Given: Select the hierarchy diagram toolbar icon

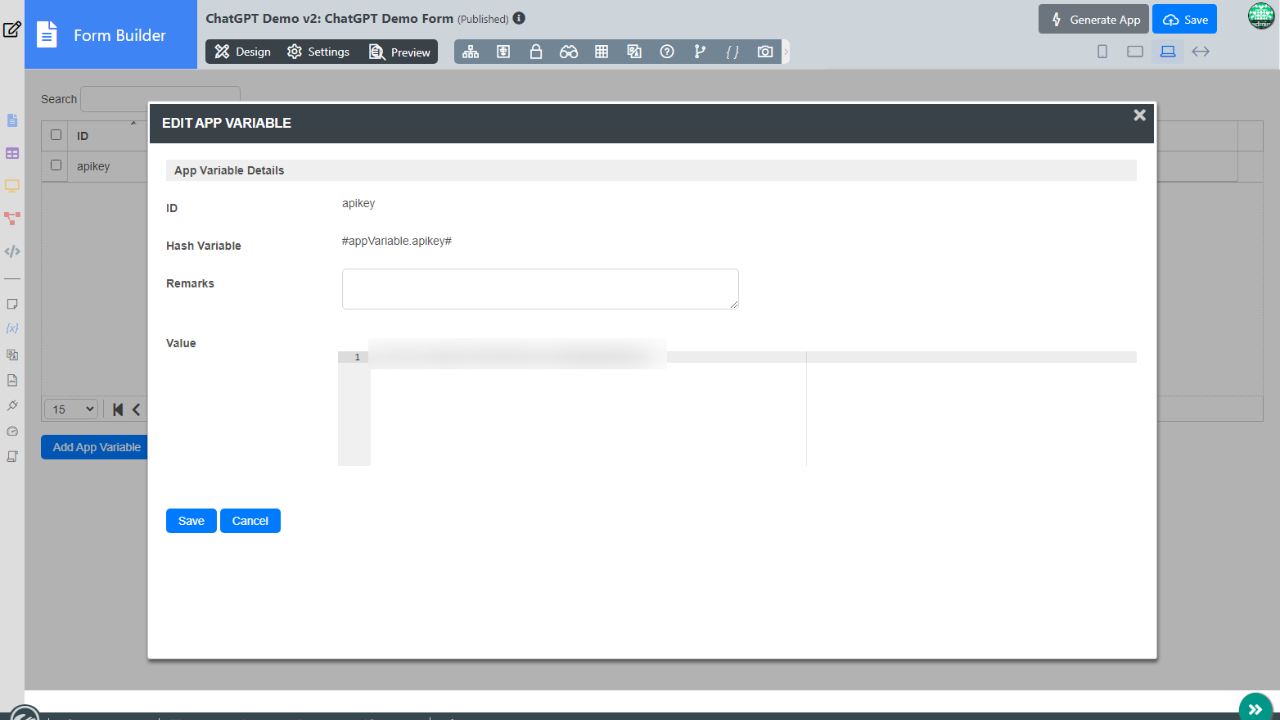Looking at the screenshot, I should [471, 52].
